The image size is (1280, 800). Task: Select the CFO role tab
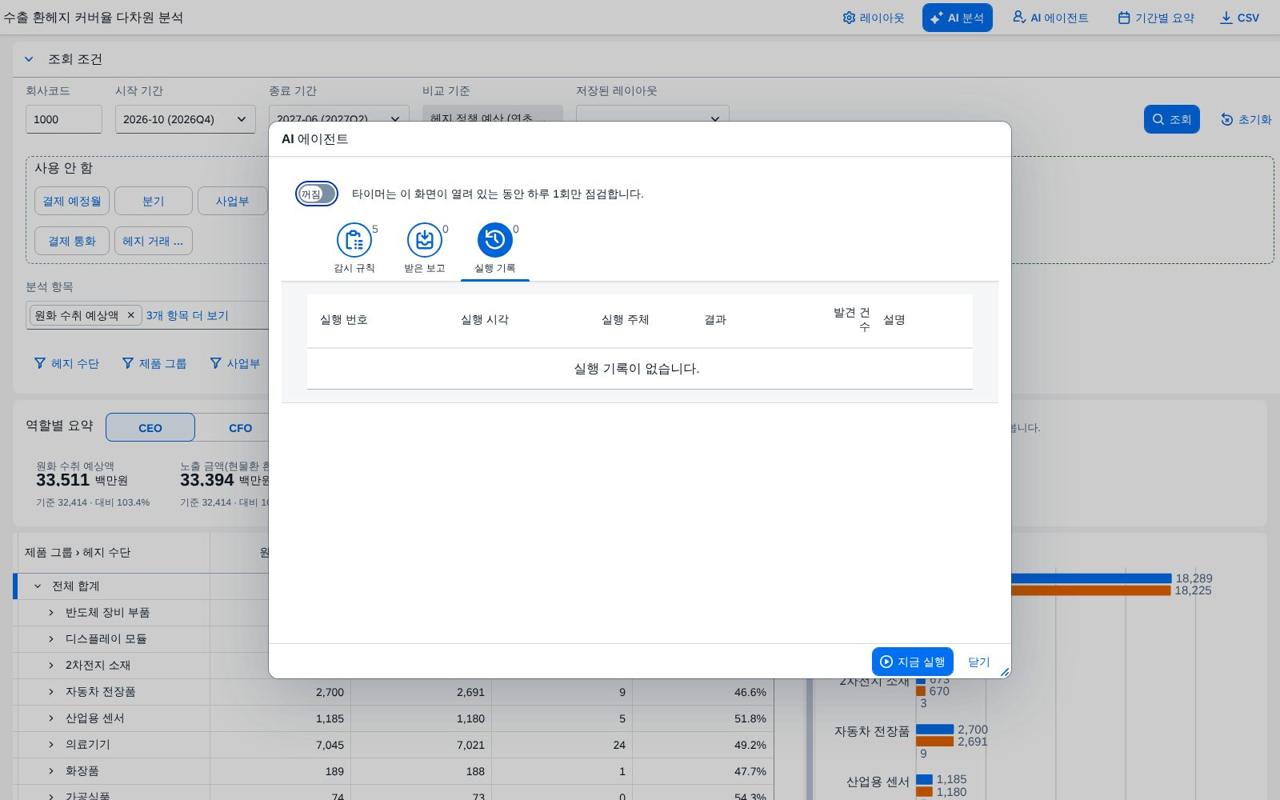[240, 428]
